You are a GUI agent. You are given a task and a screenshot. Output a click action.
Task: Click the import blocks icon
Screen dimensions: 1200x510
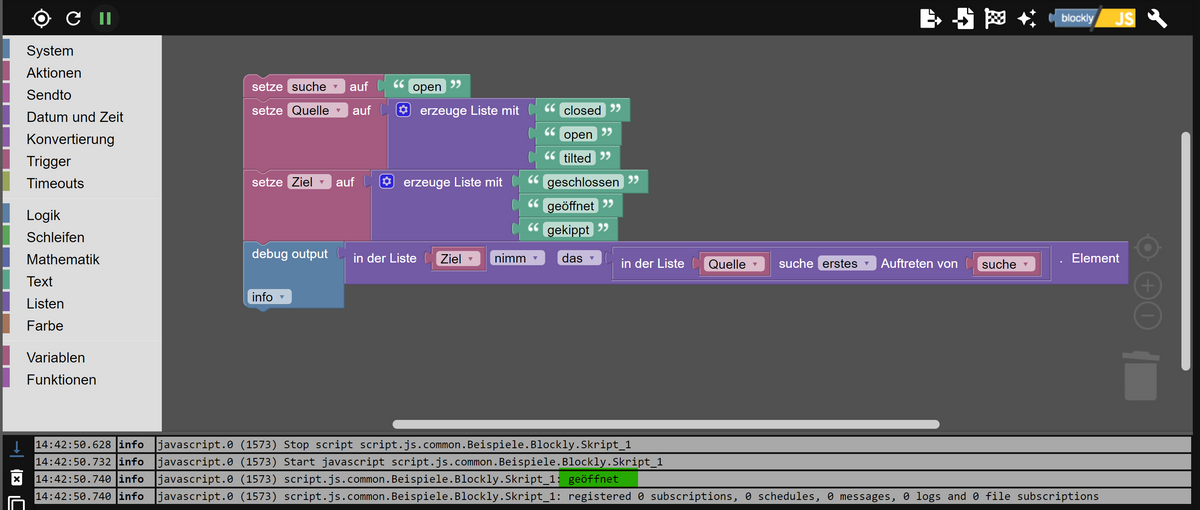[963, 18]
